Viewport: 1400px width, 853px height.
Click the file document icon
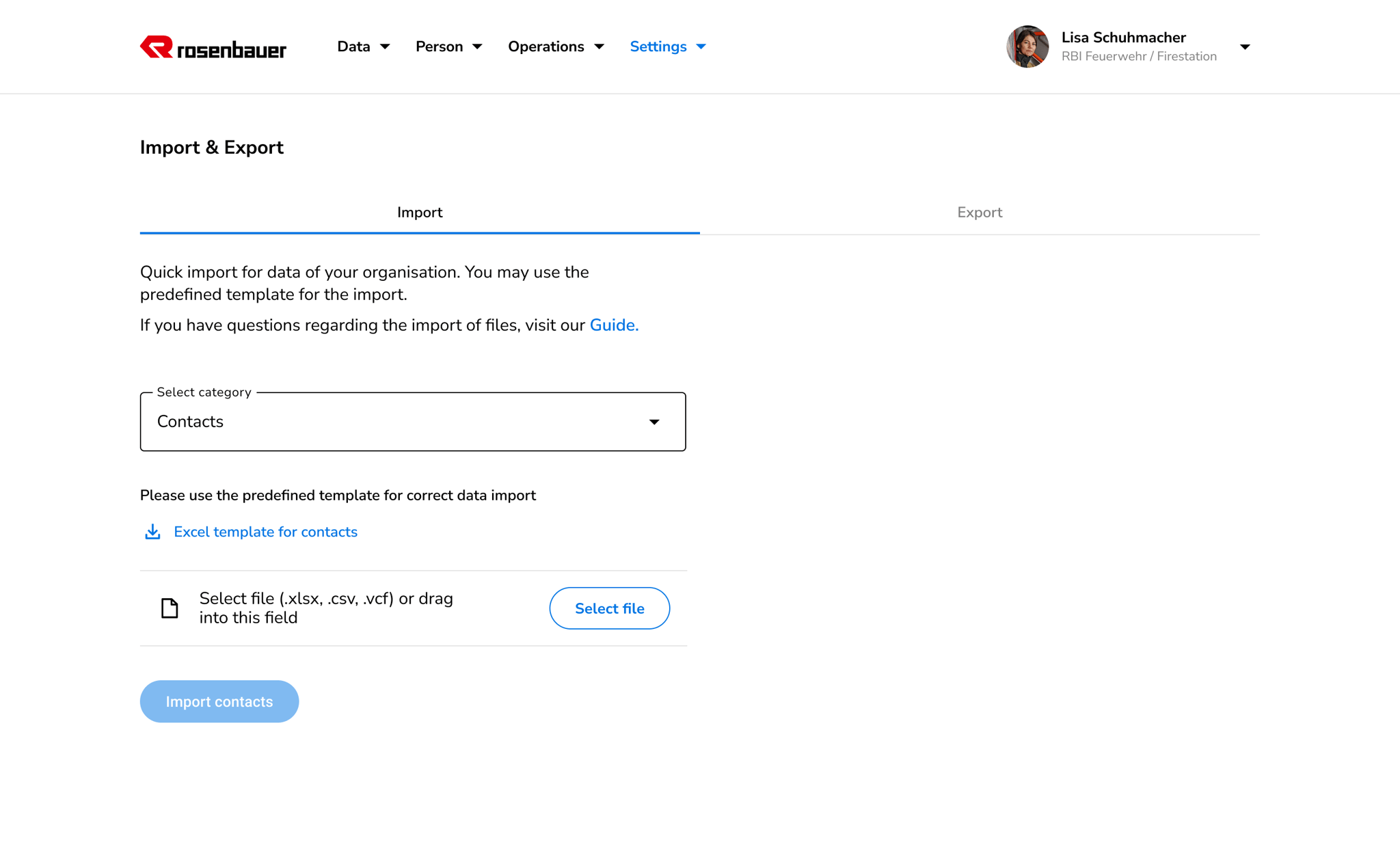[170, 608]
